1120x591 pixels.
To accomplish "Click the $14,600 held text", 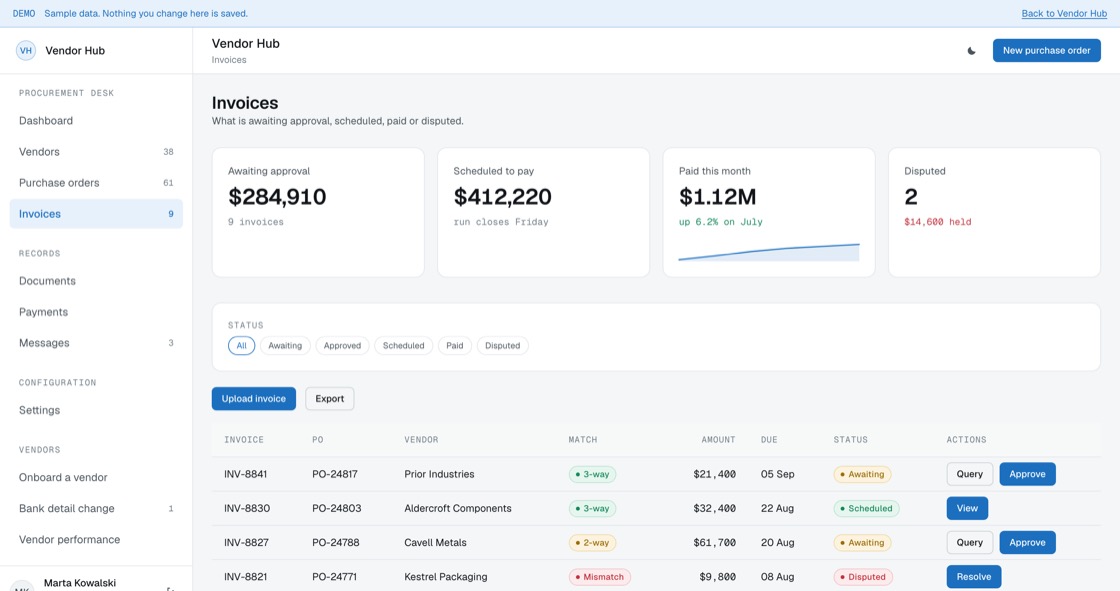I will 937,222.
